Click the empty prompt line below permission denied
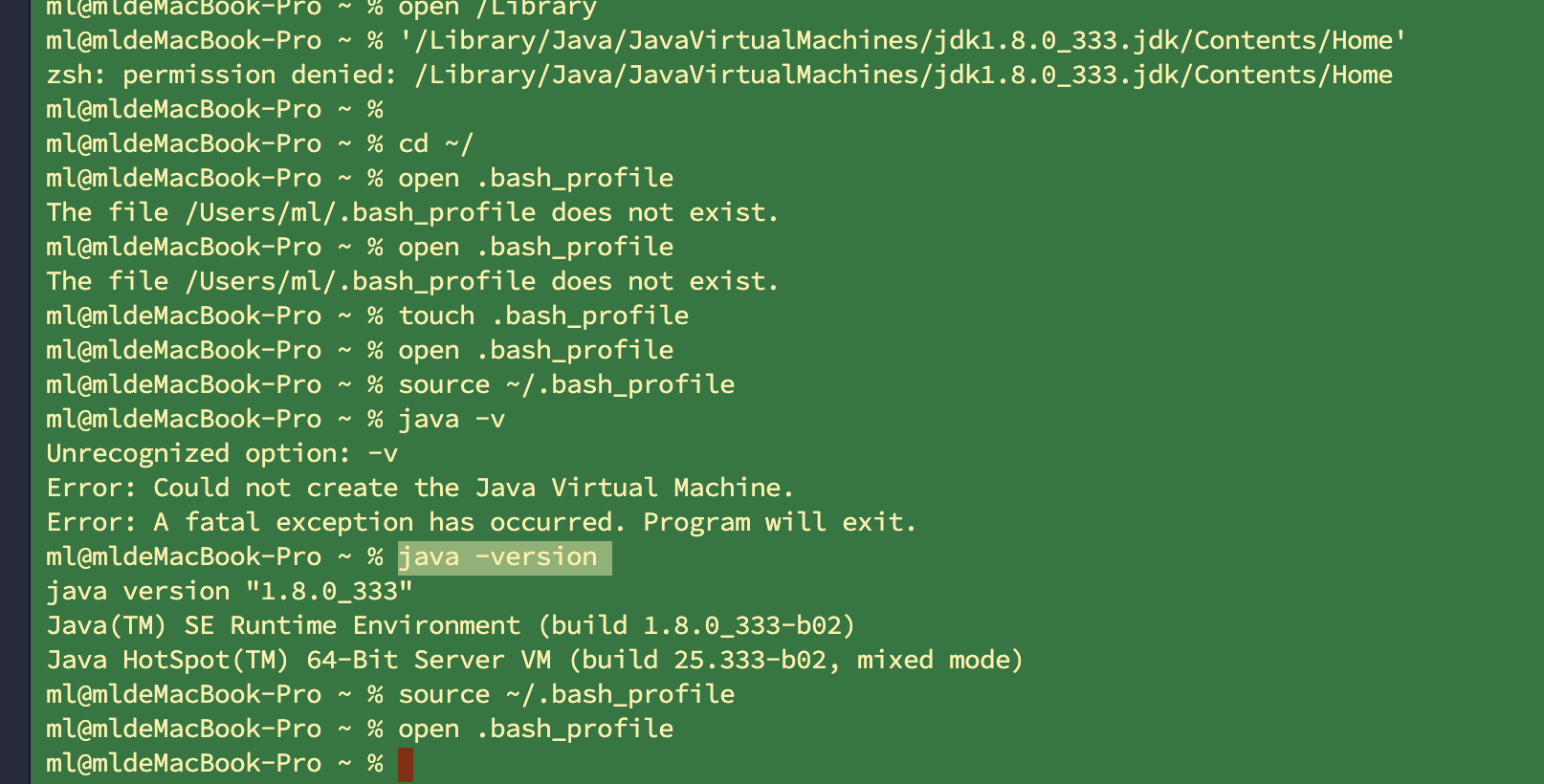The width and height of the screenshot is (1544, 784). pyautogui.click(x=214, y=109)
